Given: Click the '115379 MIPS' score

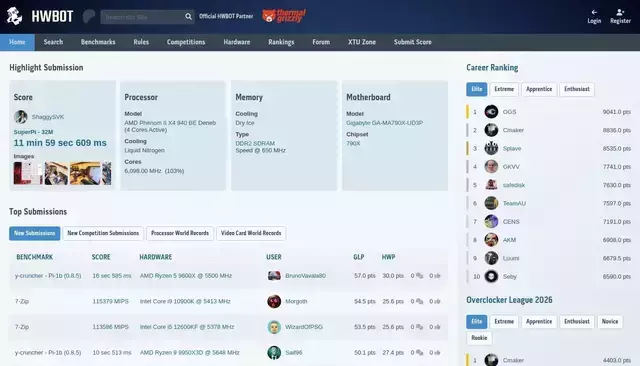Looking at the screenshot, I should tap(110, 302).
